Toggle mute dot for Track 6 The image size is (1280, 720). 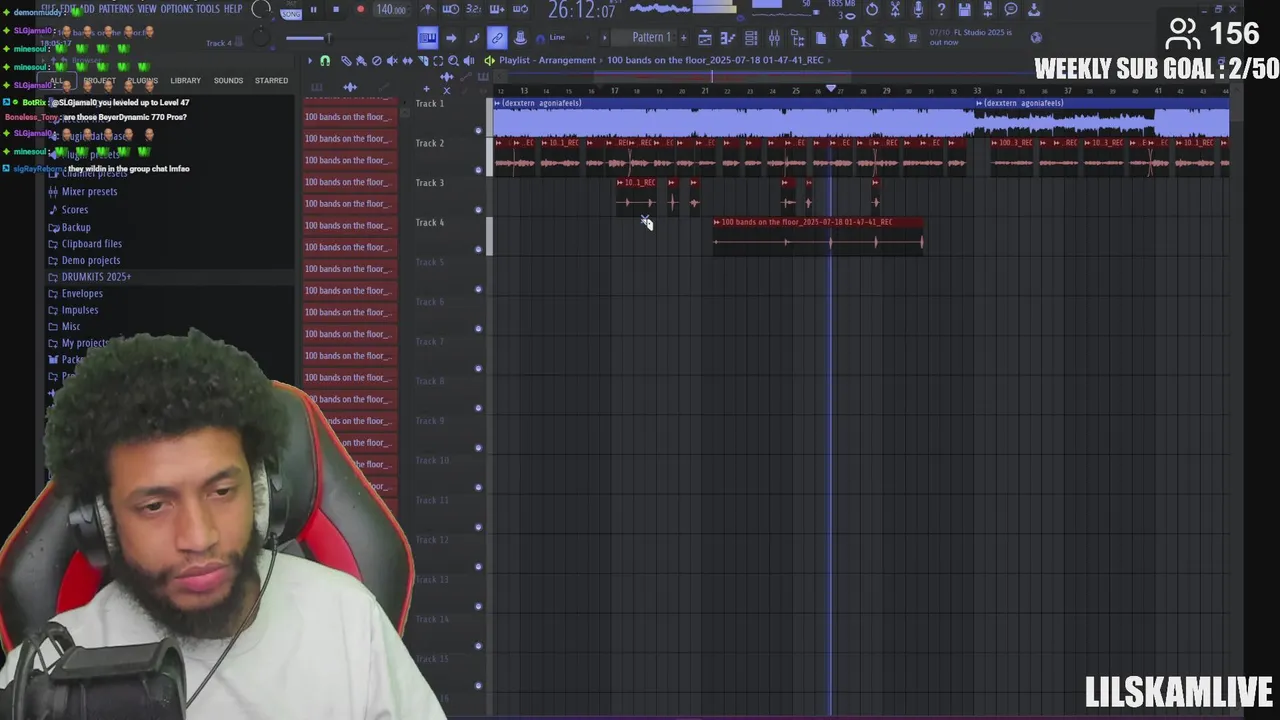tap(478, 329)
